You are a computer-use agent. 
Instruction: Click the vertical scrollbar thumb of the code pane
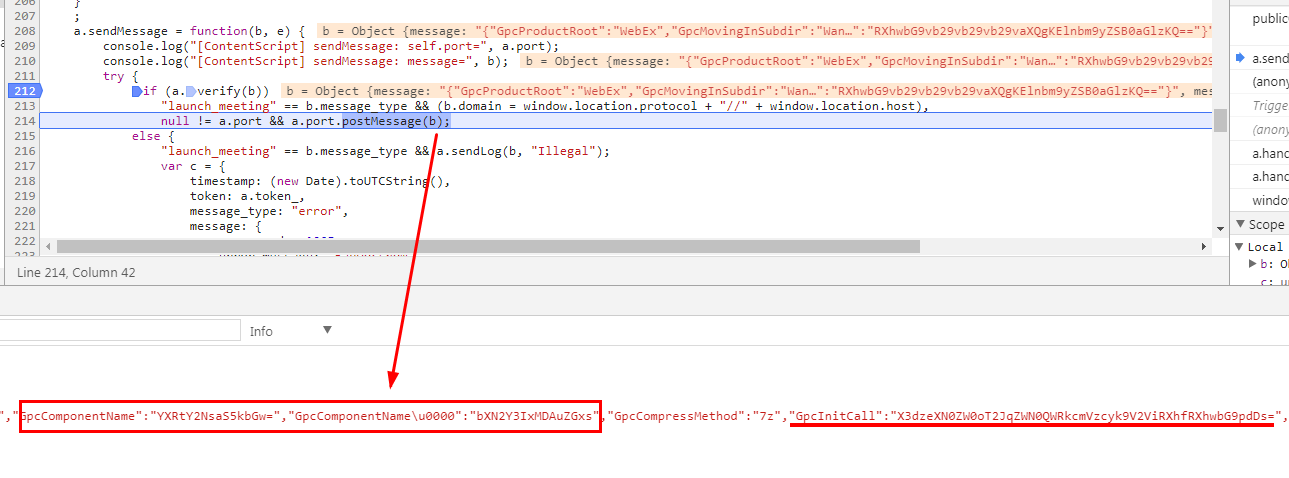tap(1220, 121)
